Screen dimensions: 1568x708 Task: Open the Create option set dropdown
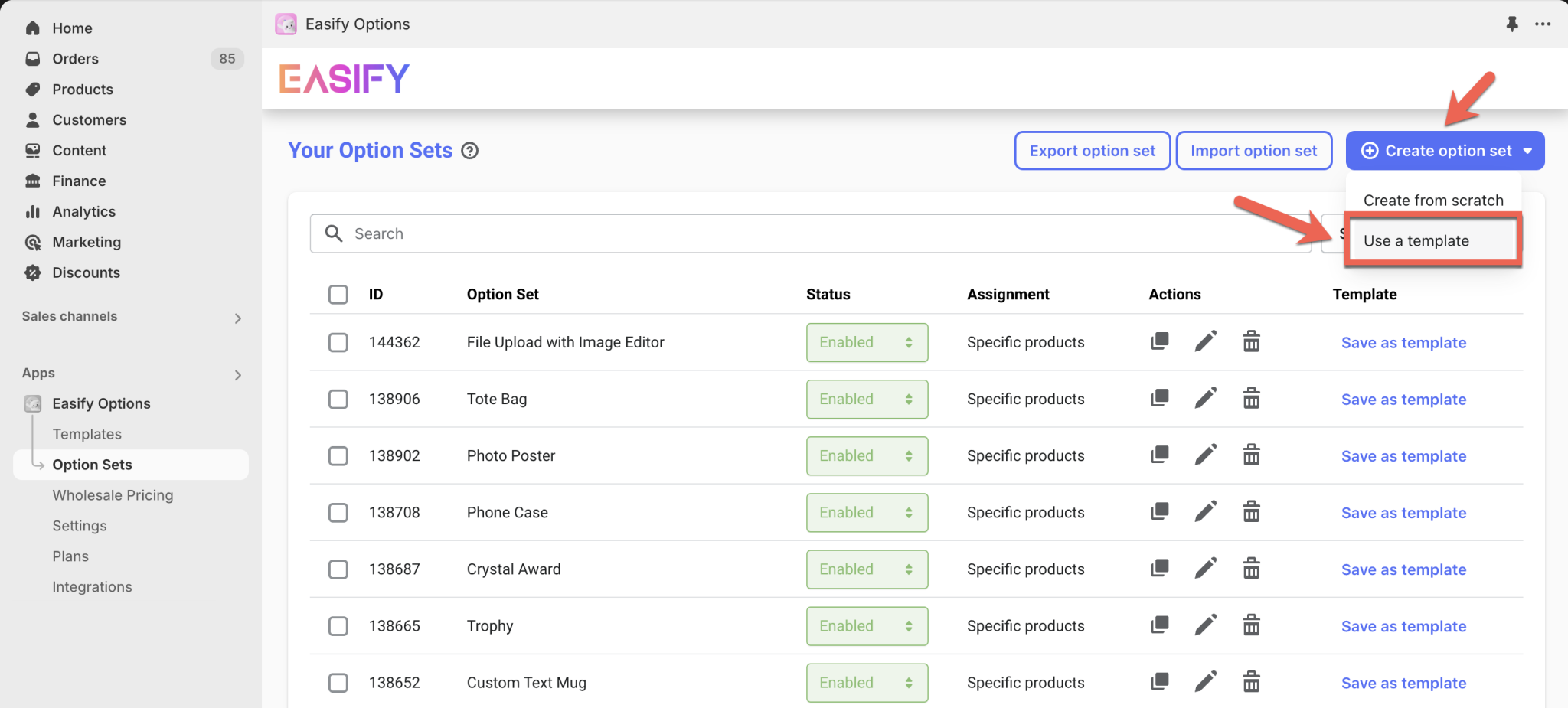coord(1444,150)
